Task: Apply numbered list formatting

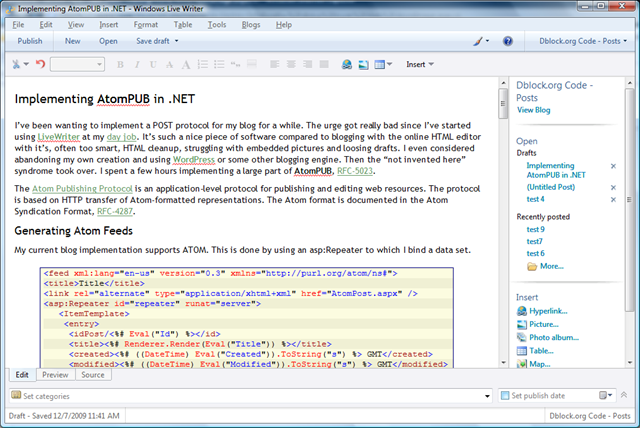Action: pos(203,64)
